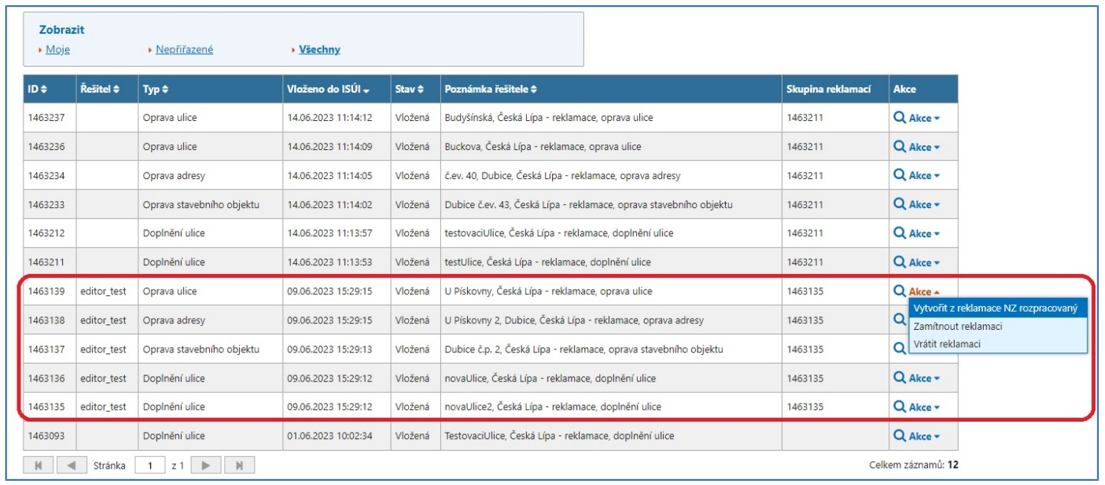
Task: Click magnifier icon for record 1463237
Action: coord(899,118)
